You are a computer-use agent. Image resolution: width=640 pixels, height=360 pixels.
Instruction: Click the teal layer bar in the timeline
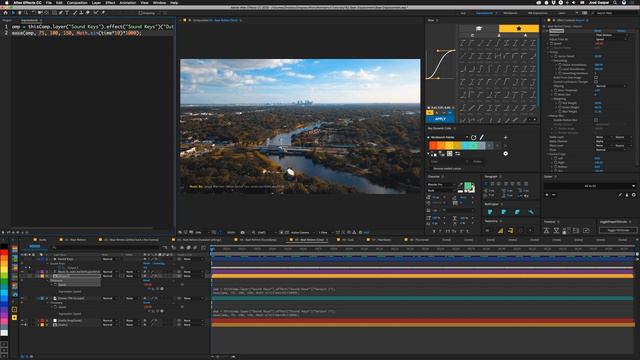pyautogui.click(x=422, y=298)
